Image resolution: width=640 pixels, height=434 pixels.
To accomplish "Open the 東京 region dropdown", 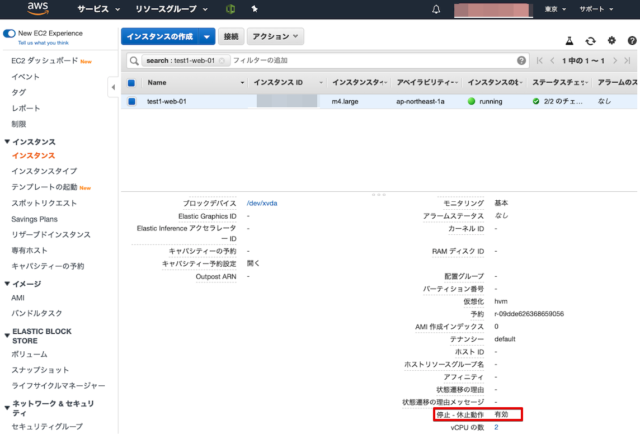I will [555, 9].
